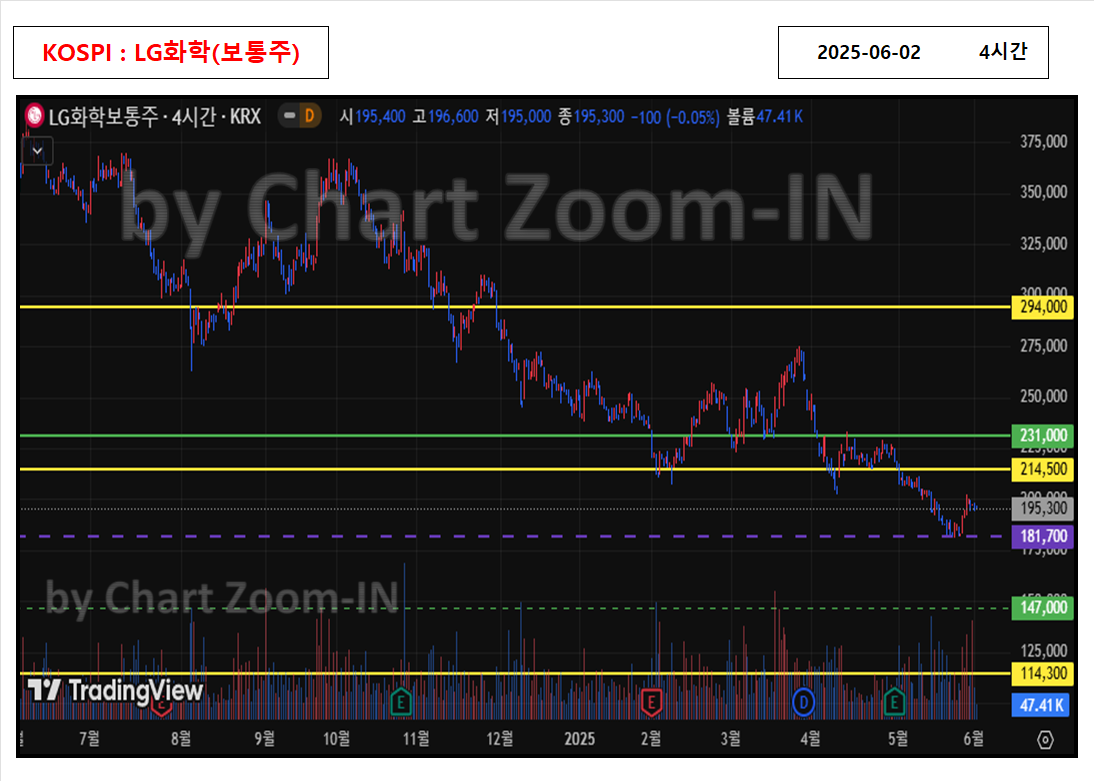The image size is (1094, 781).
Task: Click the red E earnings marker near 2월
Action: pos(651,701)
